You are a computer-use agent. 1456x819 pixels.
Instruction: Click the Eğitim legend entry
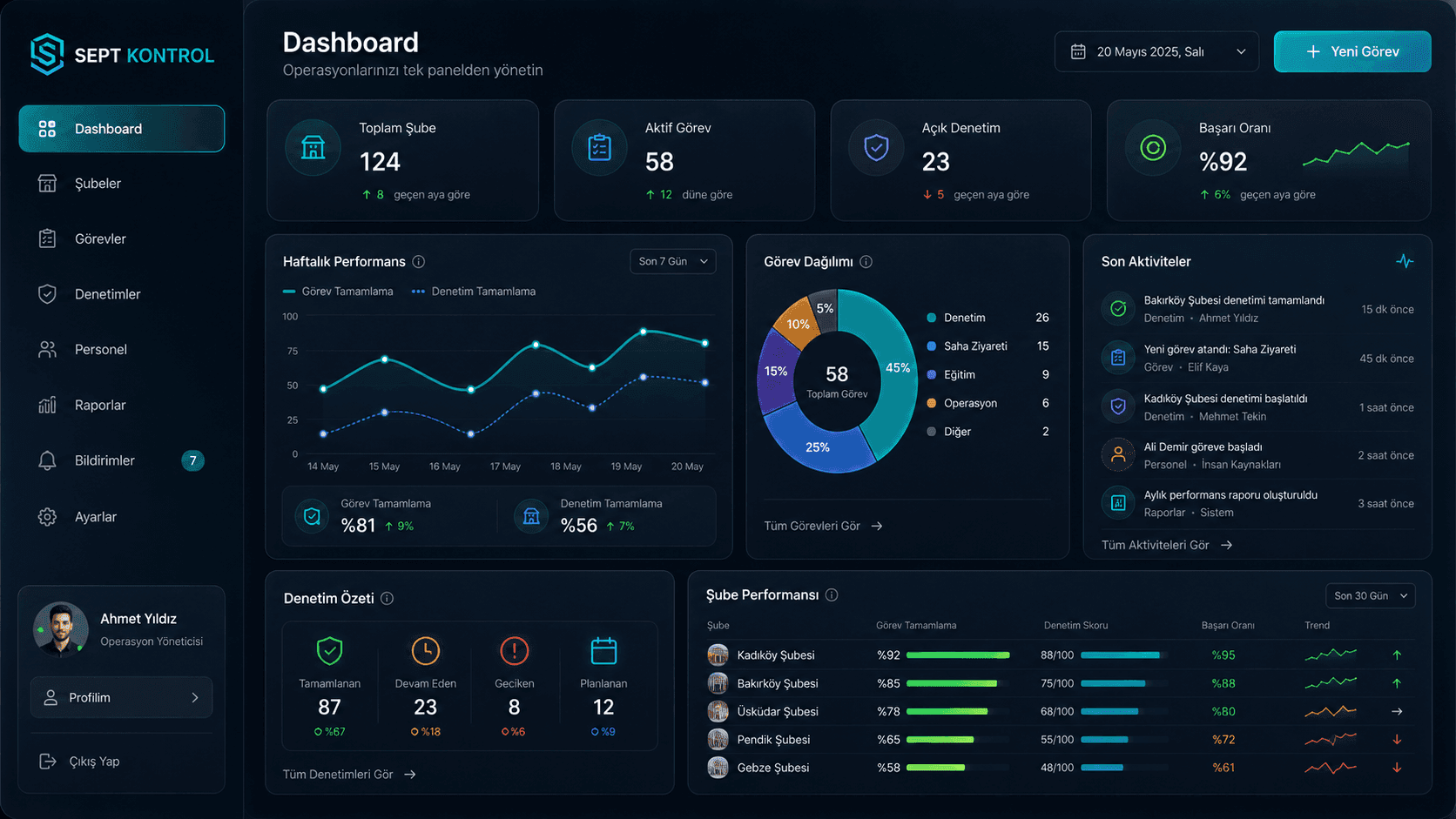tap(988, 374)
